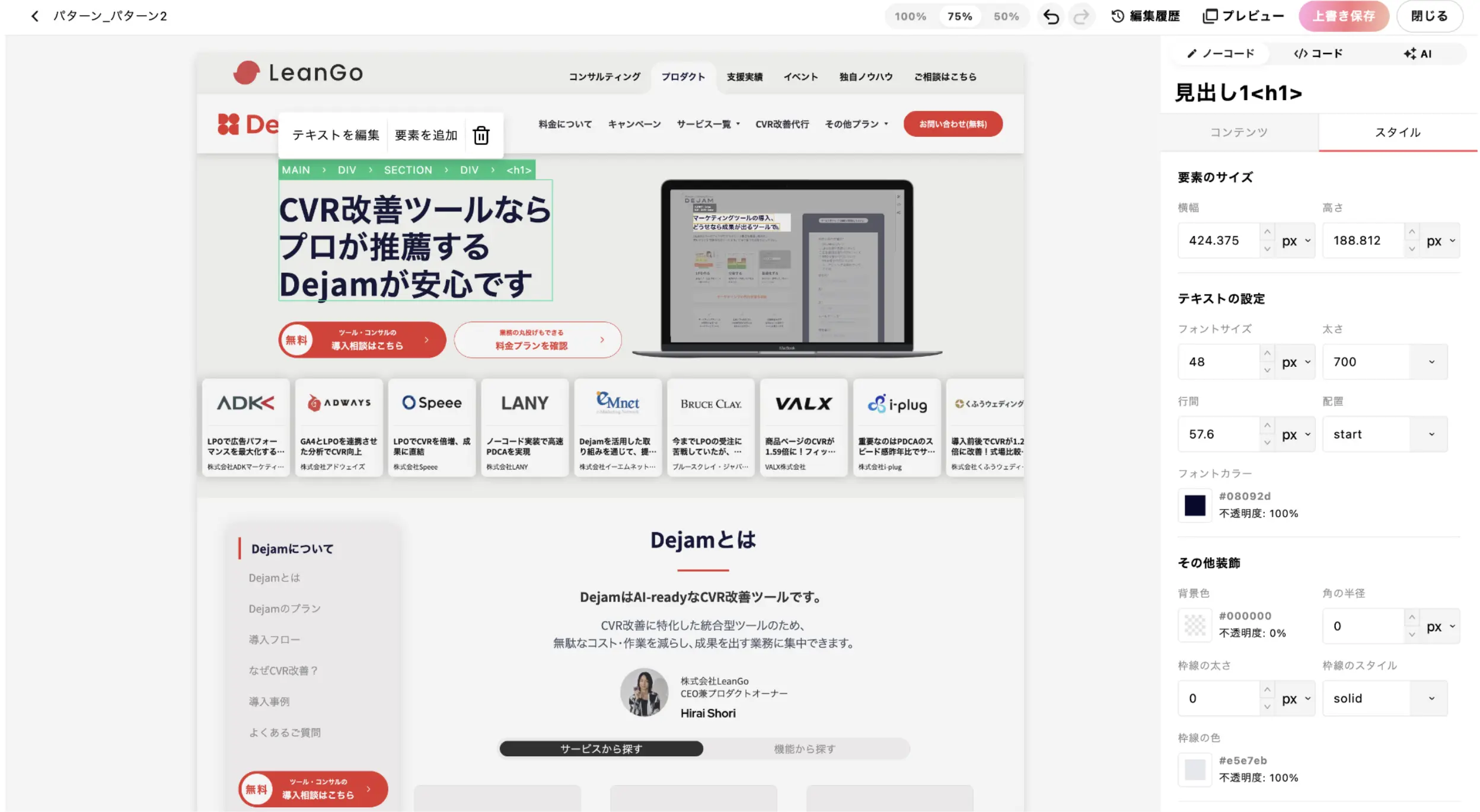Select SECTION in the breadcrumb

coord(408,170)
